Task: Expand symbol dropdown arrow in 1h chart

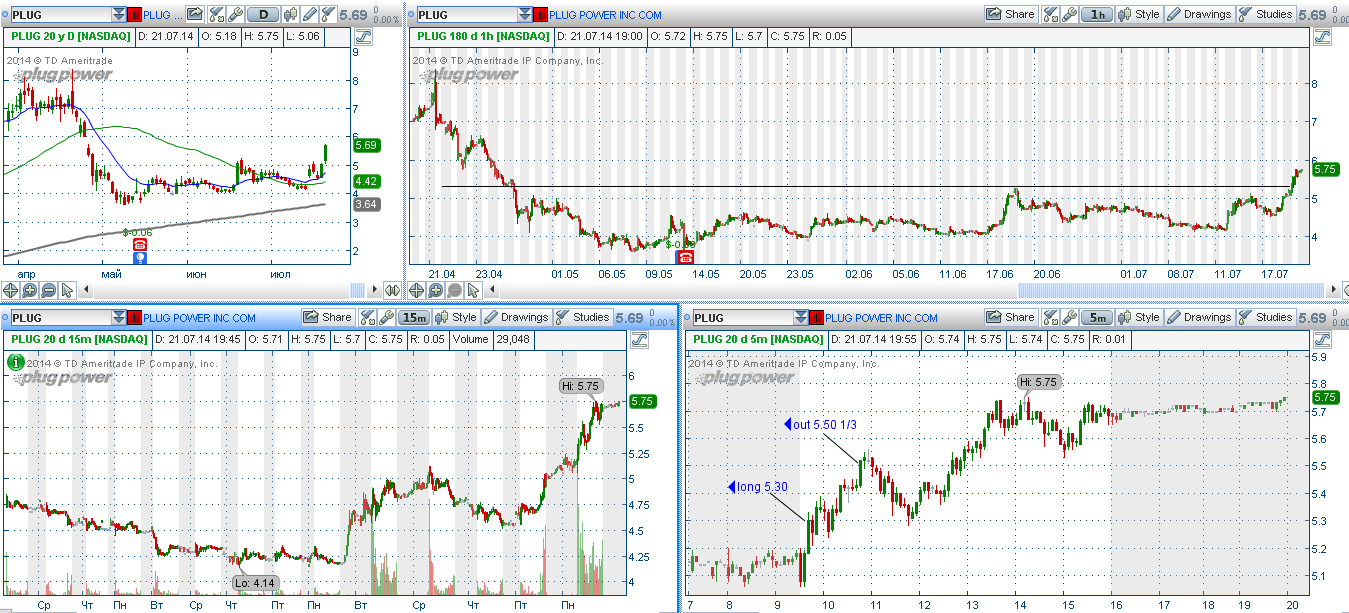Action: tap(526, 15)
